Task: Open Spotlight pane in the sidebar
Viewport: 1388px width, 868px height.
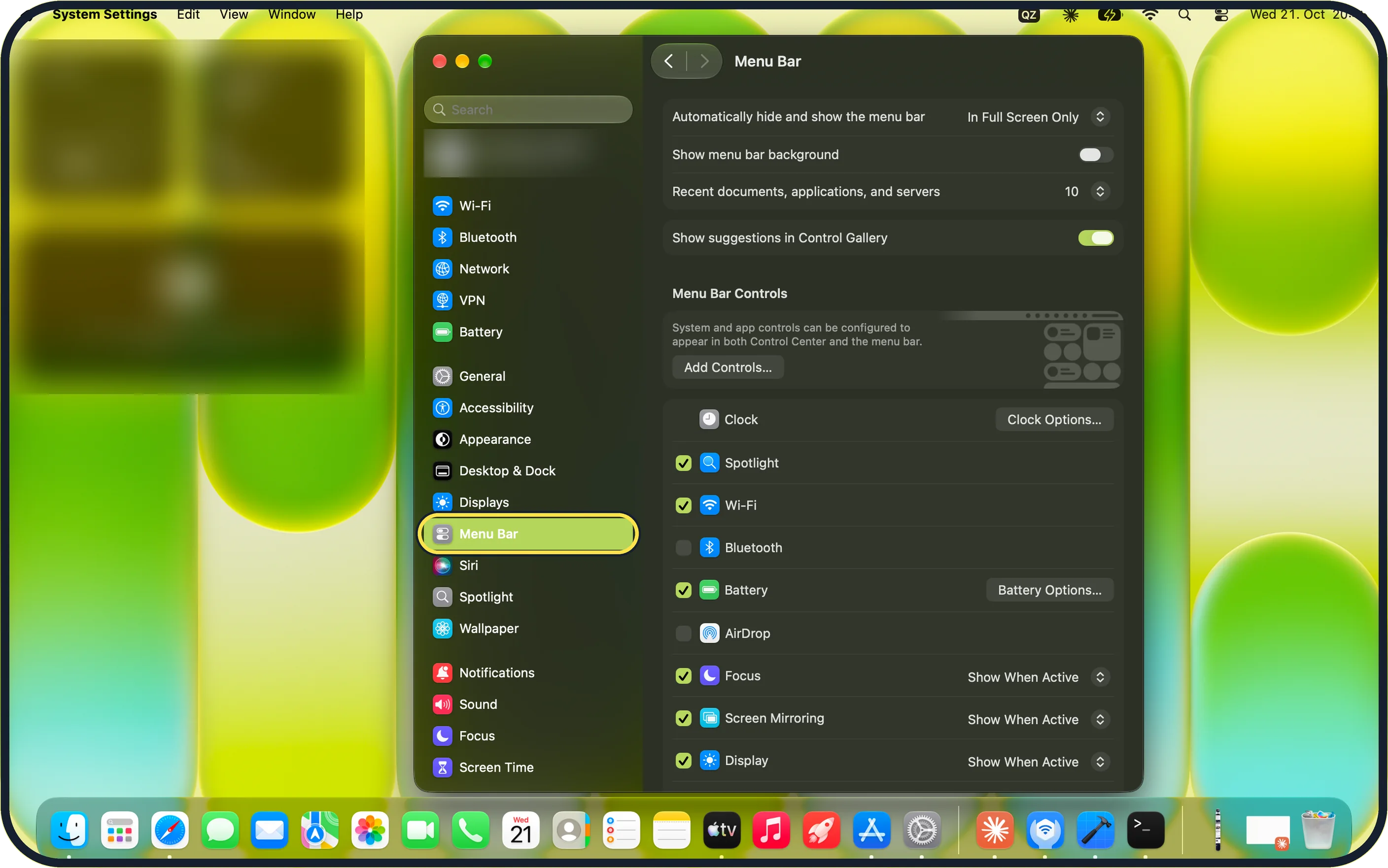Action: coord(527,597)
